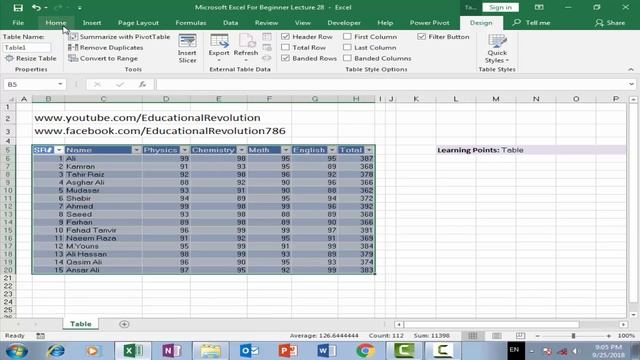Click the Share button
This screenshot has width=640, height=360.
(x=610, y=23)
